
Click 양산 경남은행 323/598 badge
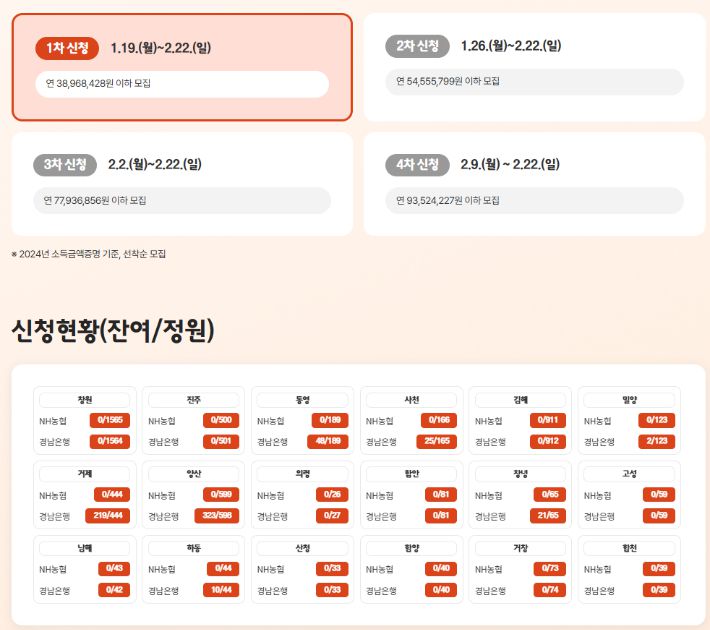(218, 516)
